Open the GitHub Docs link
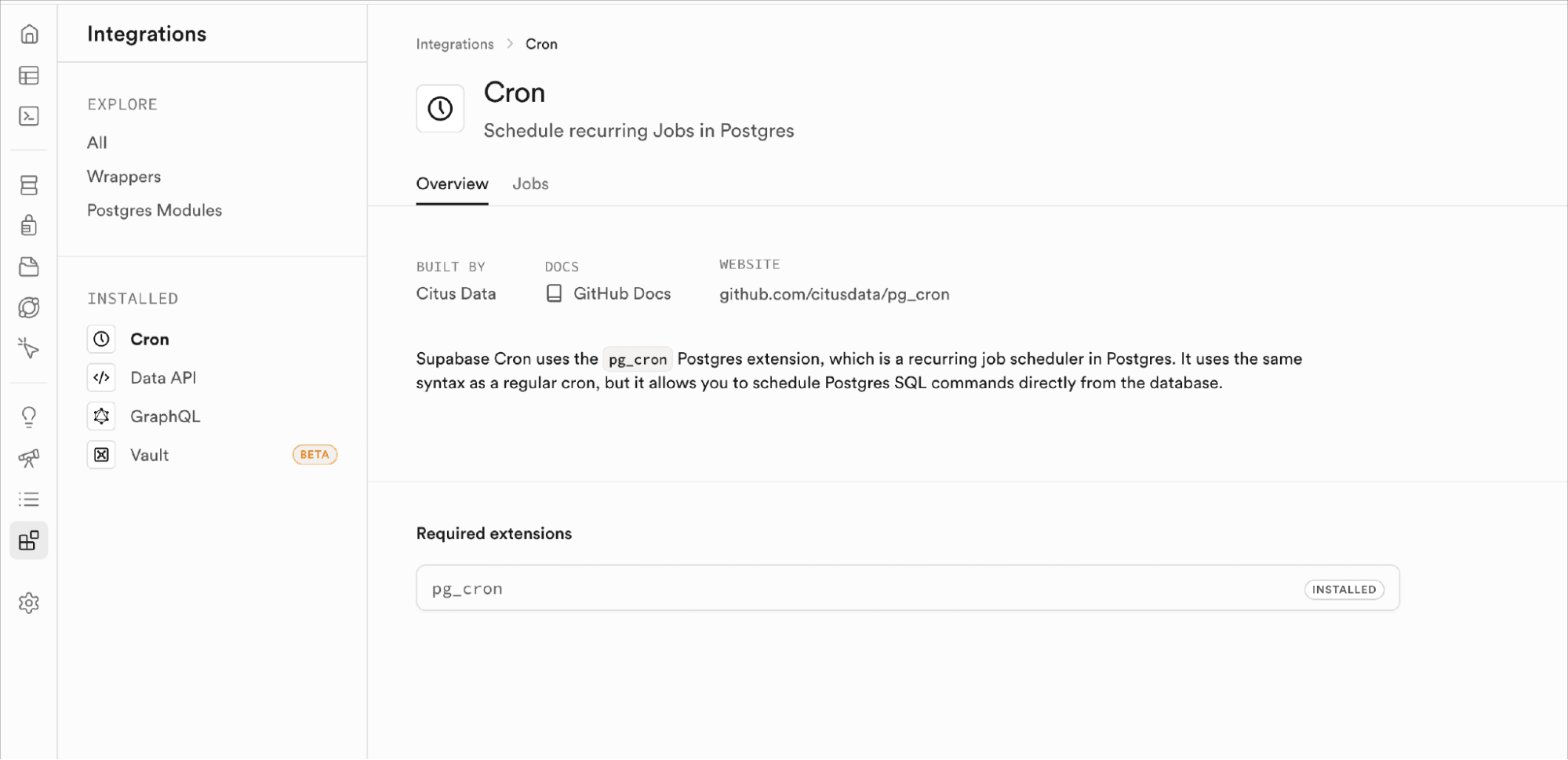Image resolution: width=1568 pixels, height=760 pixels. coord(621,293)
